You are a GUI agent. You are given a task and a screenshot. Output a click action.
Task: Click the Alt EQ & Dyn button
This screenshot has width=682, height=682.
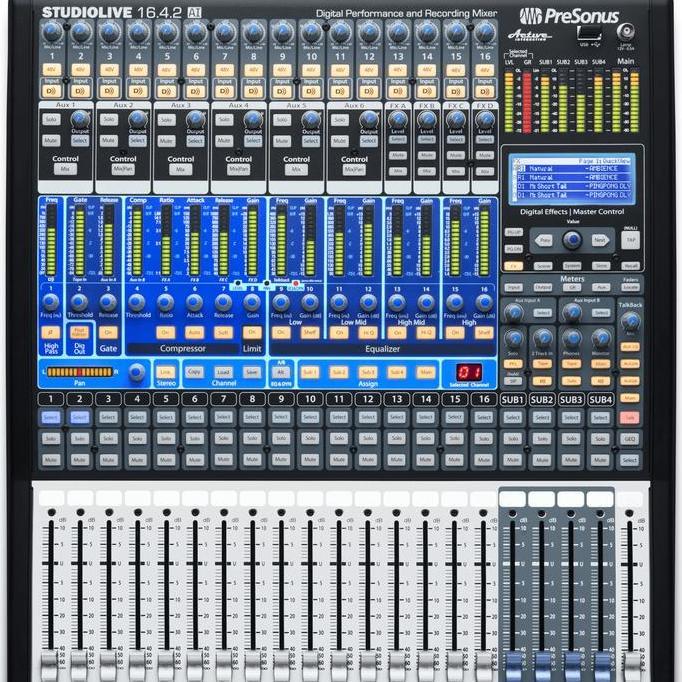281,372
